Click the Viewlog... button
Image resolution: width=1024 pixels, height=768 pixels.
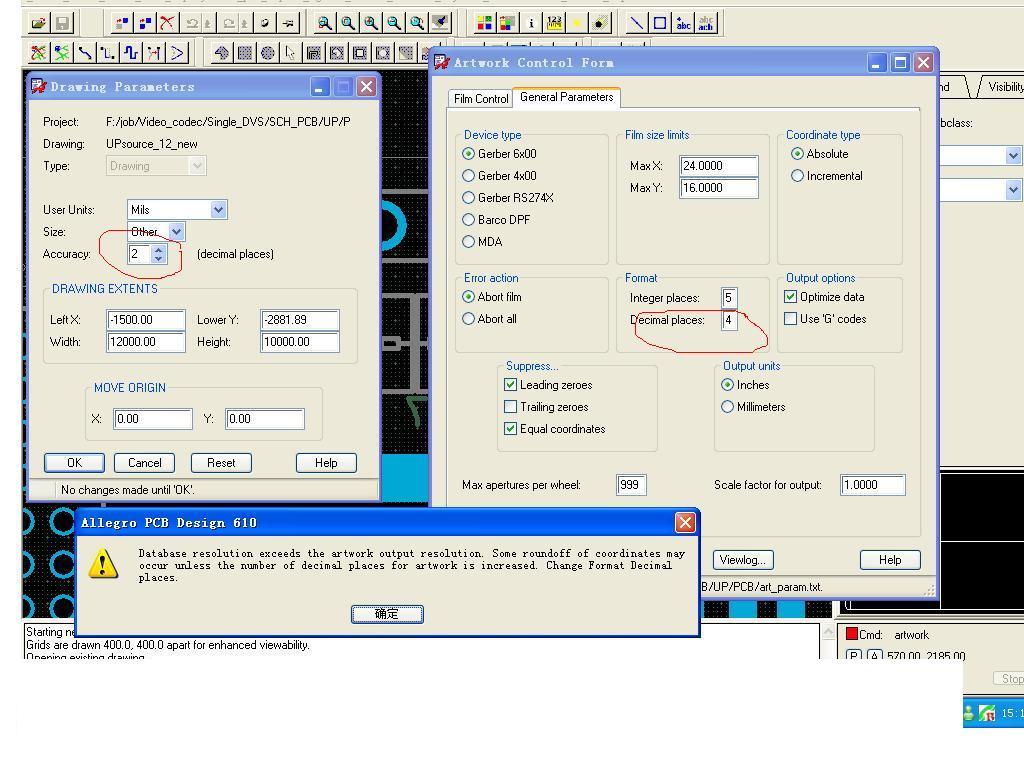click(x=743, y=560)
